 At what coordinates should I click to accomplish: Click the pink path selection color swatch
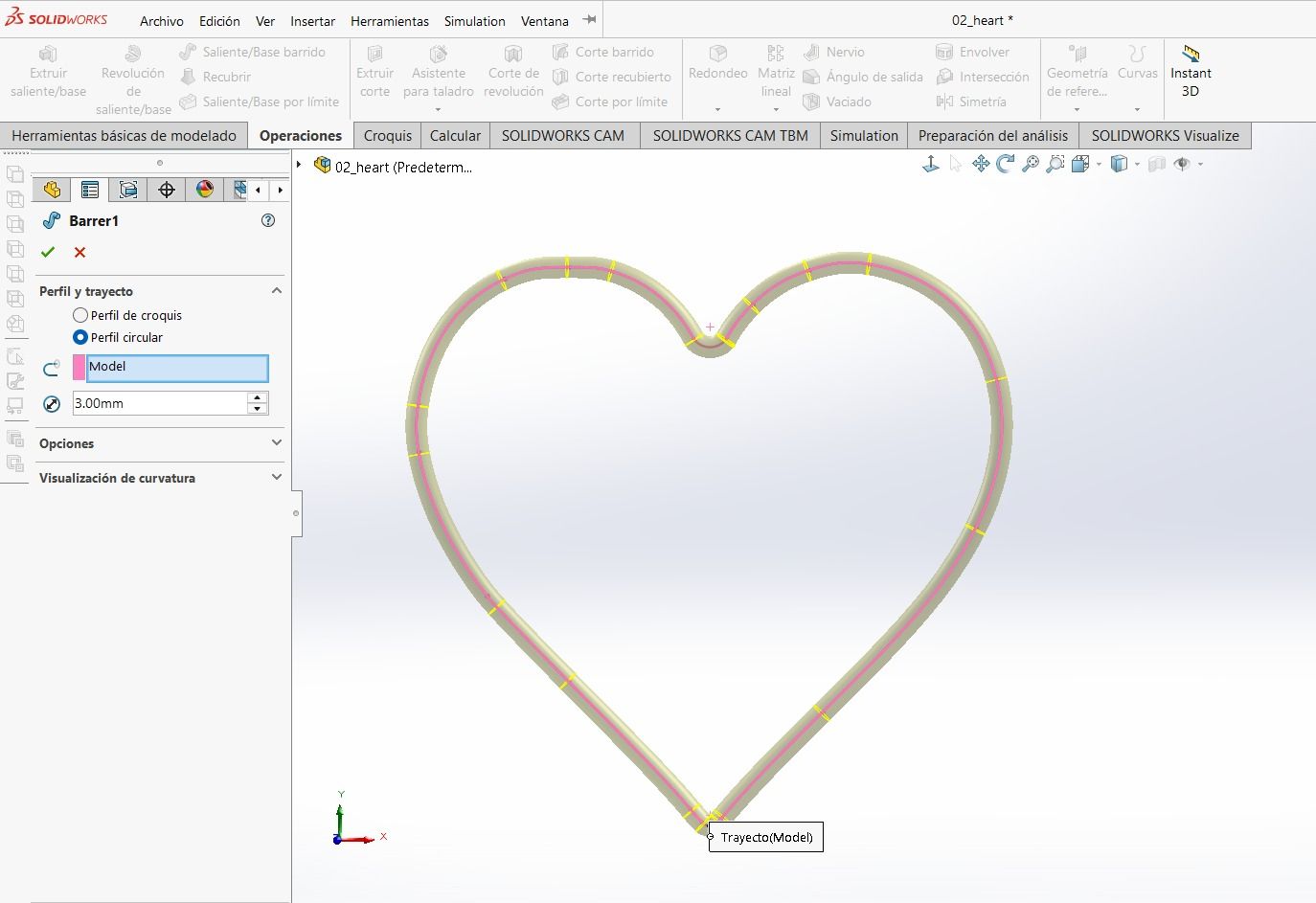point(79,368)
